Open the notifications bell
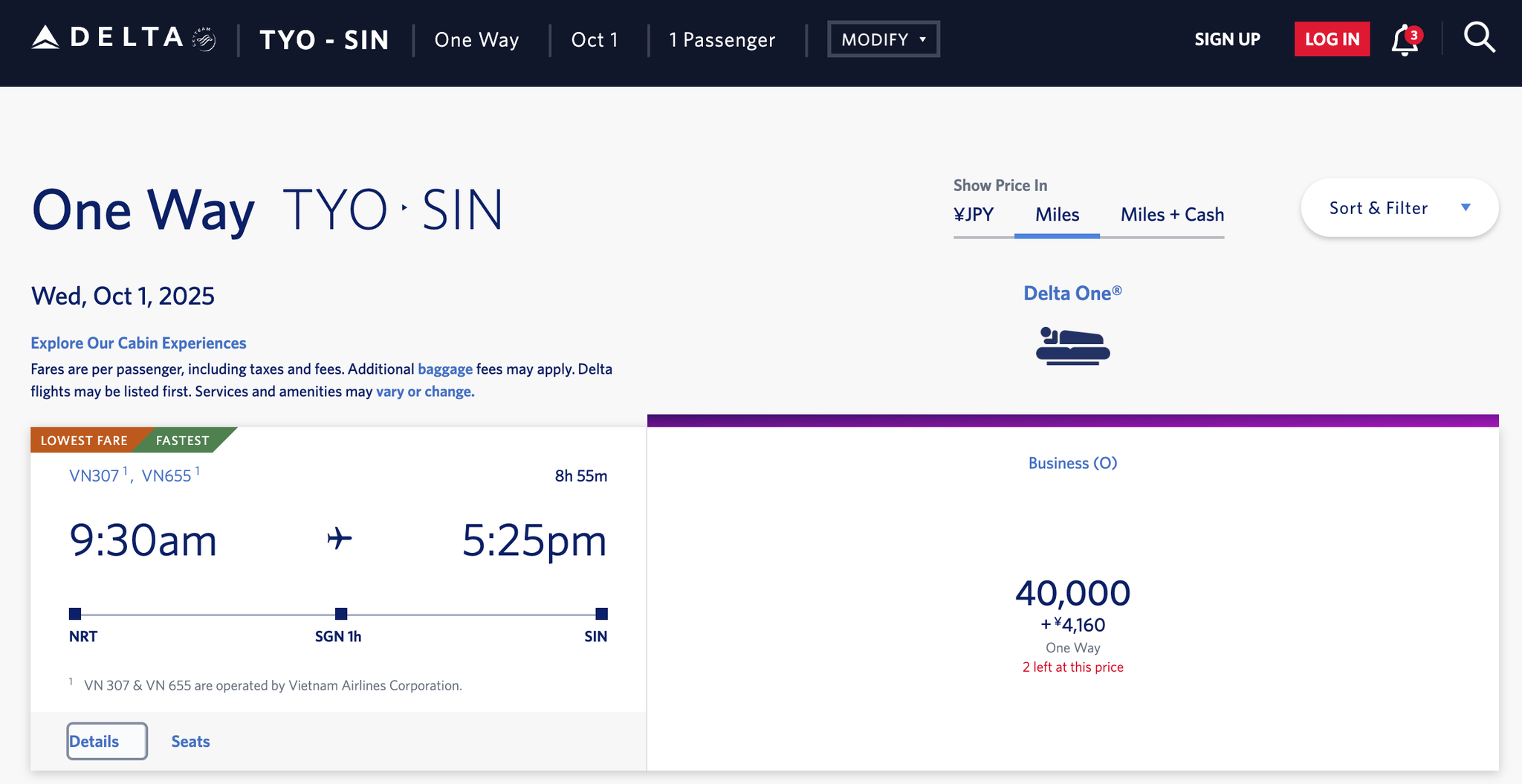The image size is (1522, 784). [1404, 40]
